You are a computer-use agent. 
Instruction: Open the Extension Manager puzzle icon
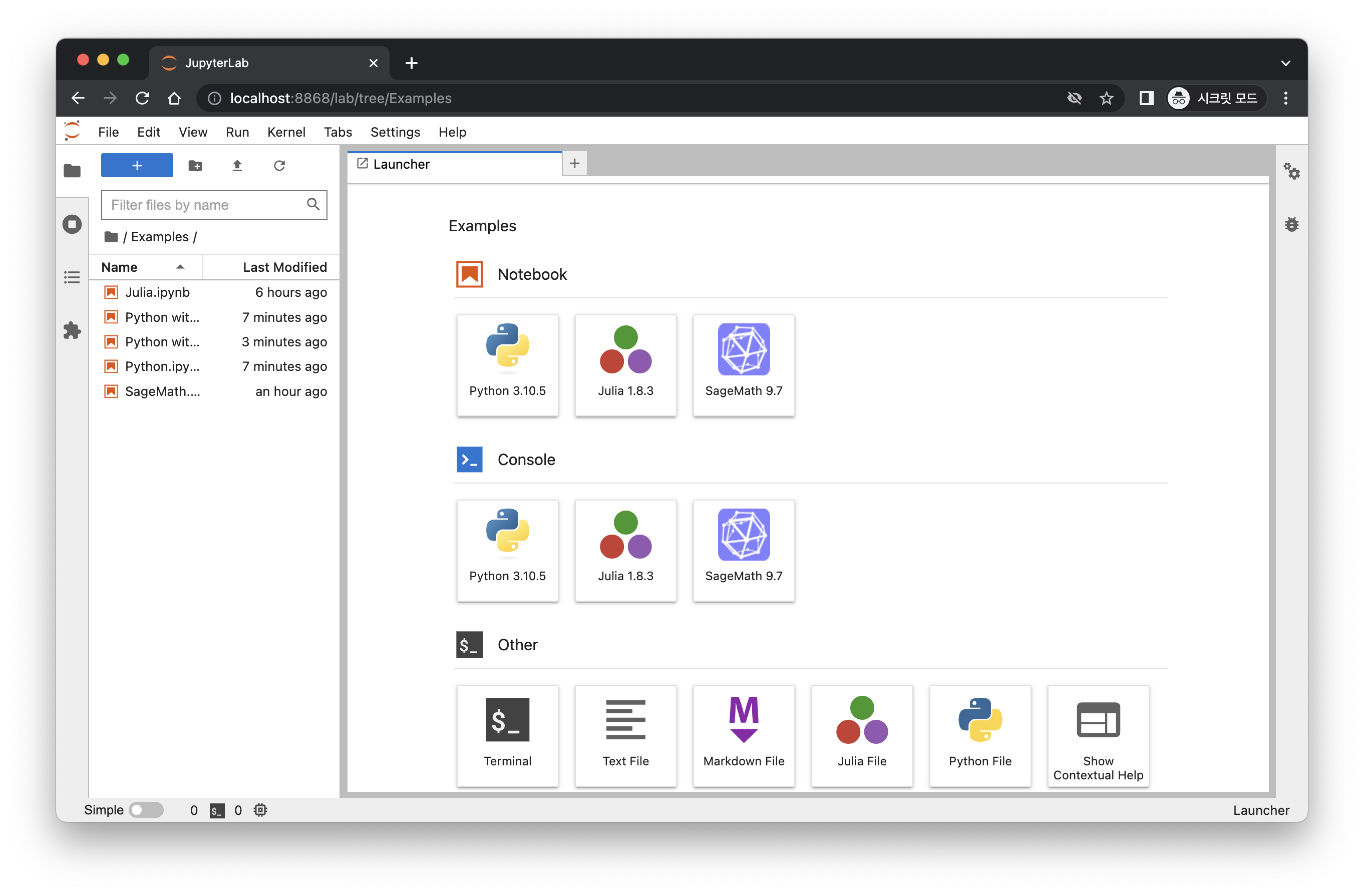point(72,330)
